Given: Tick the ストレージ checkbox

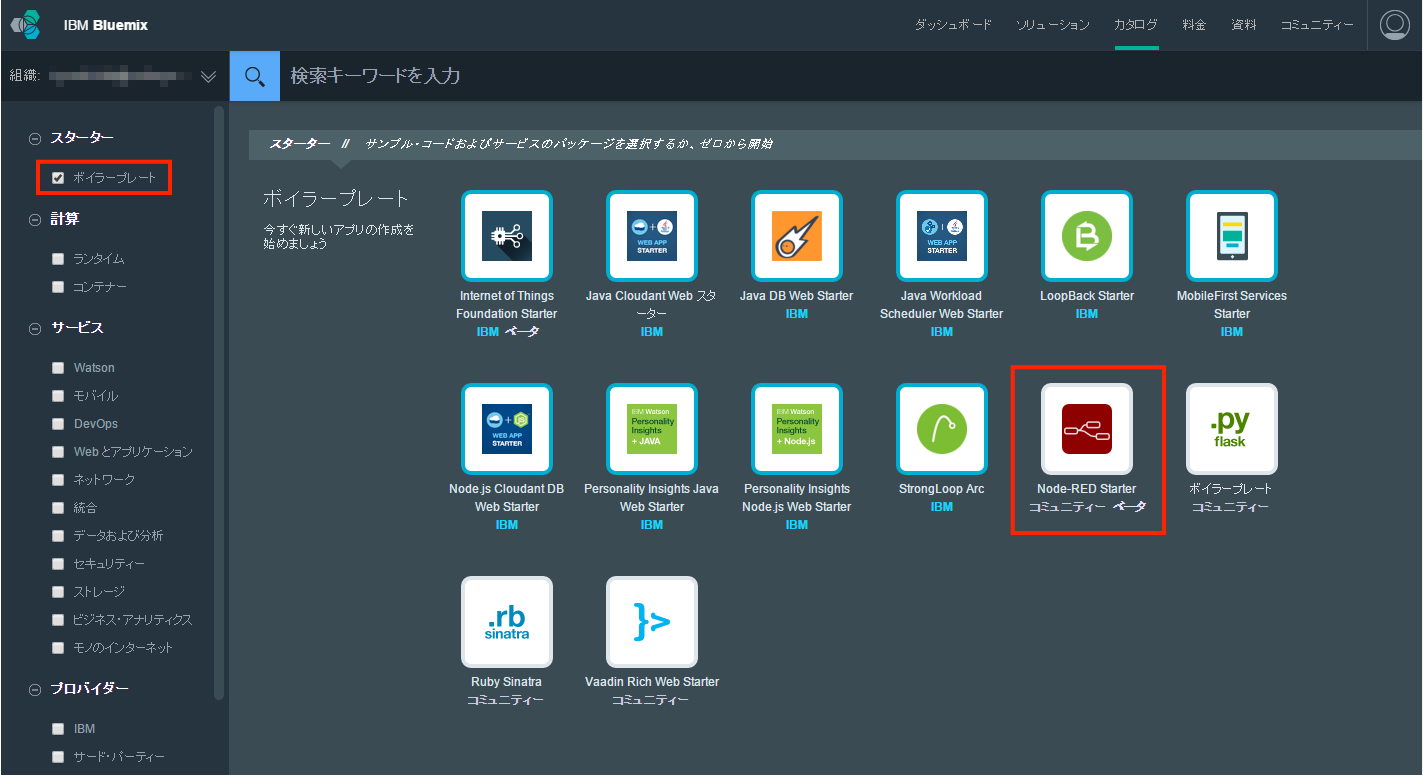Looking at the screenshot, I should point(58,592).
